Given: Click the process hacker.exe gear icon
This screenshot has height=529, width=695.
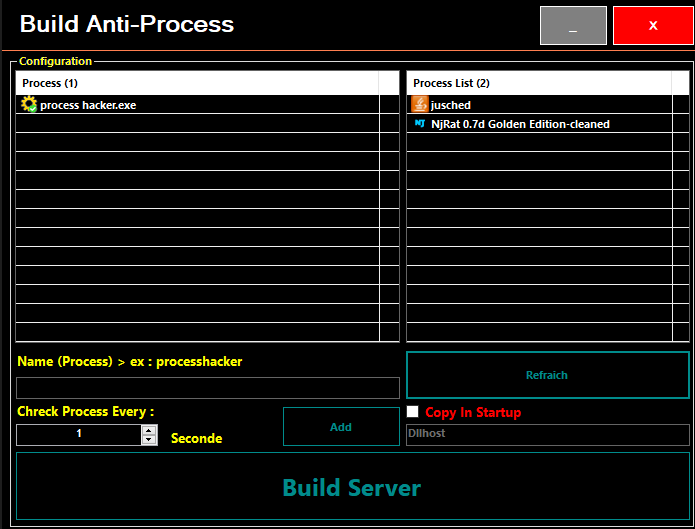Looking at the screenshot, I should [x=28, y=104].
